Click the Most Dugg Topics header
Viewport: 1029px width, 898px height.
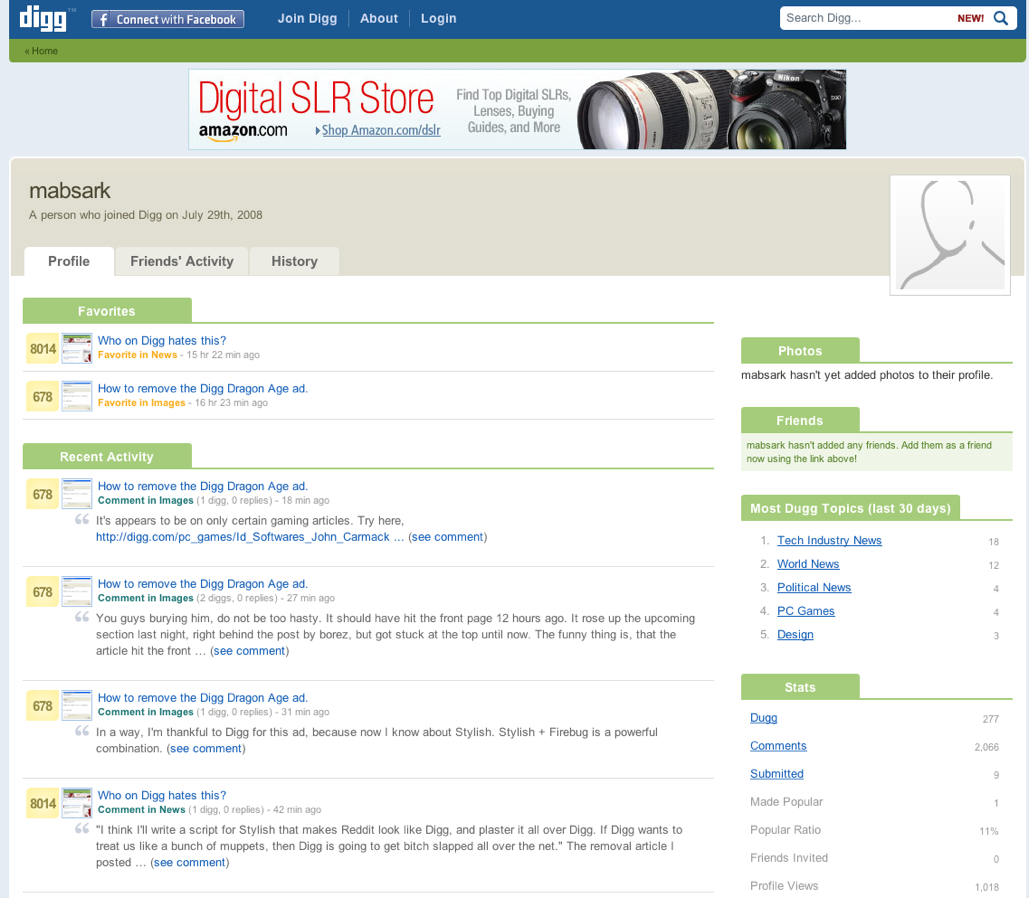pyautogui.click(x=850, y=509)
